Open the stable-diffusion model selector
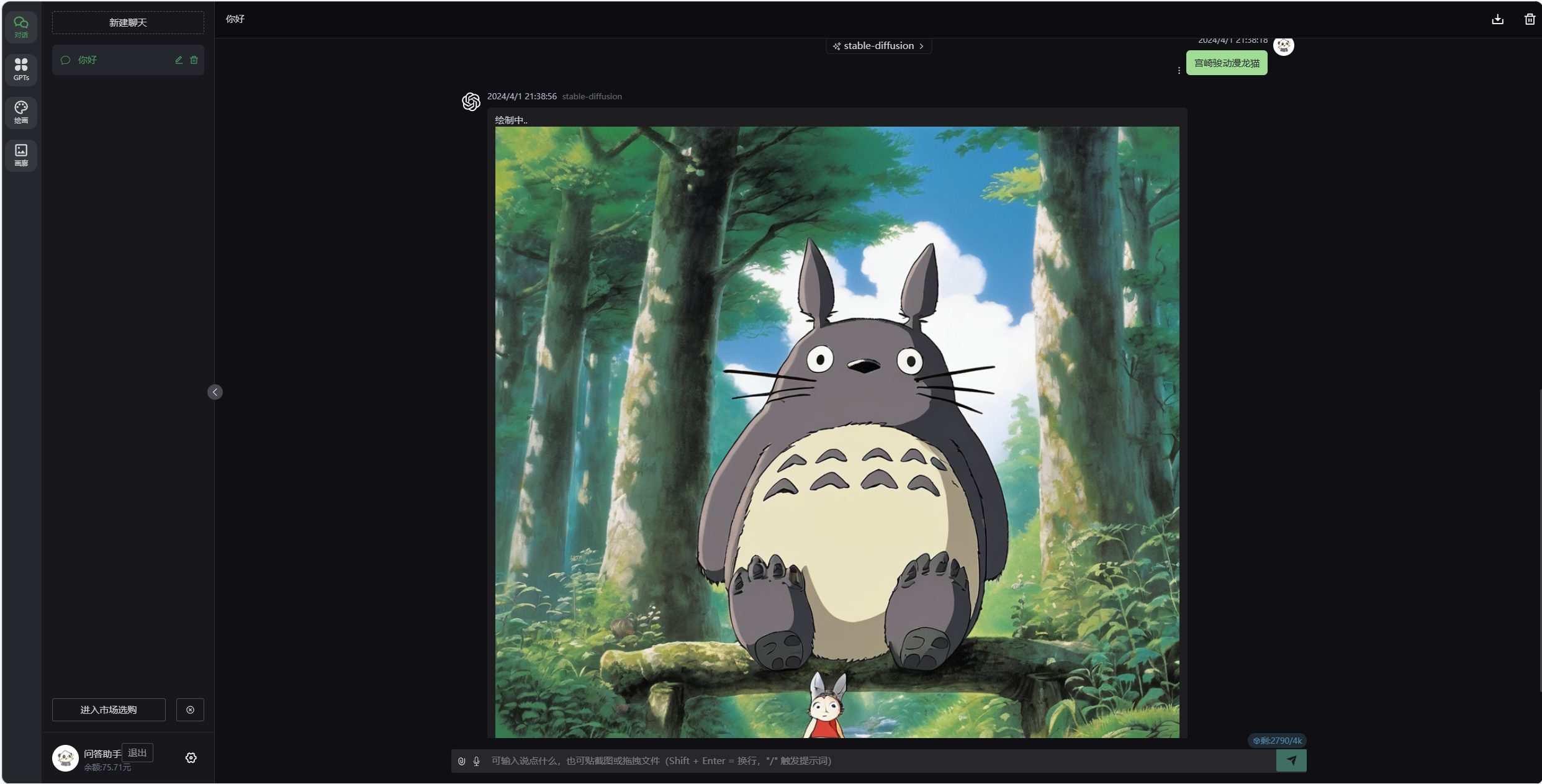Screen dimensions: 1542x784 click(x=878, y=46)
